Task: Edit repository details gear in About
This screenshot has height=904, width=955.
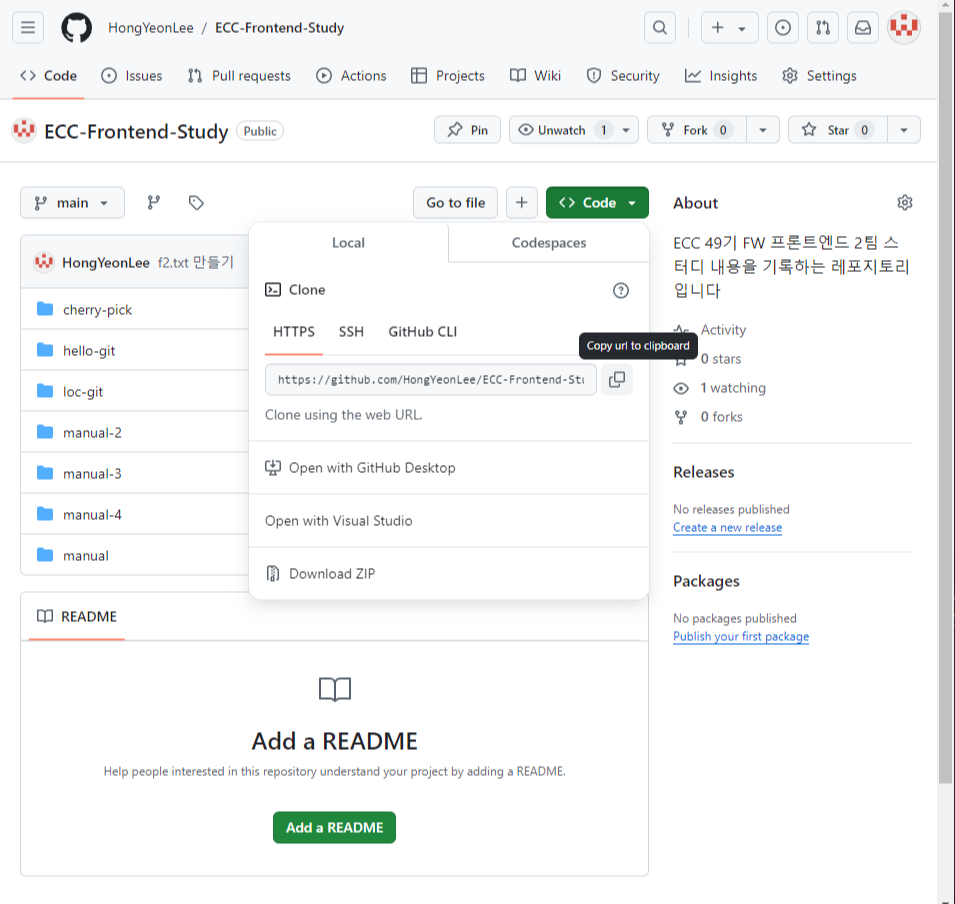Action: point(904,203)
